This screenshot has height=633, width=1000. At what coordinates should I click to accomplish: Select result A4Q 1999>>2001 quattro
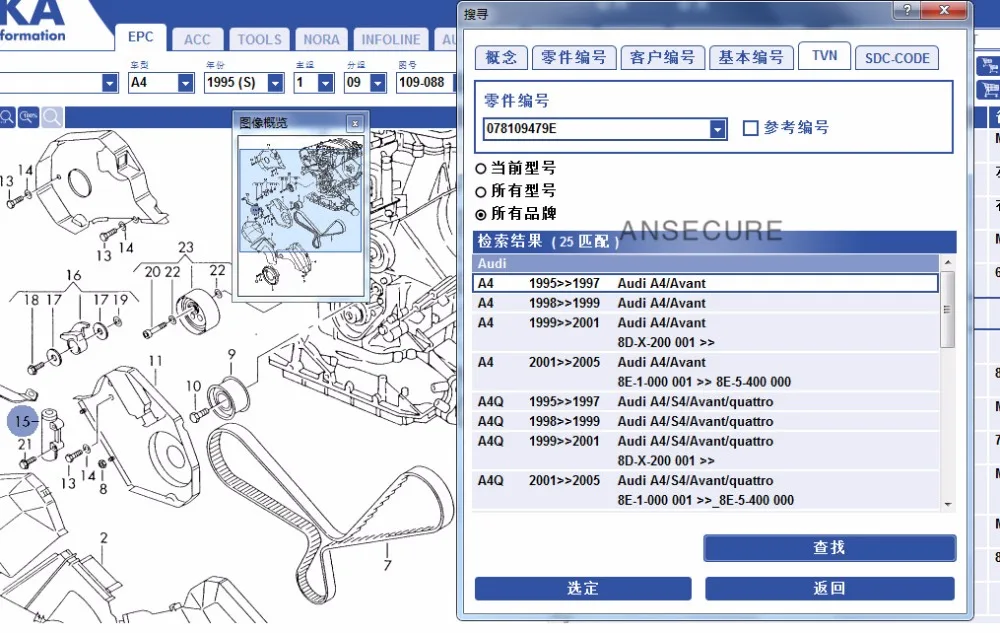[x=705, y=451]
